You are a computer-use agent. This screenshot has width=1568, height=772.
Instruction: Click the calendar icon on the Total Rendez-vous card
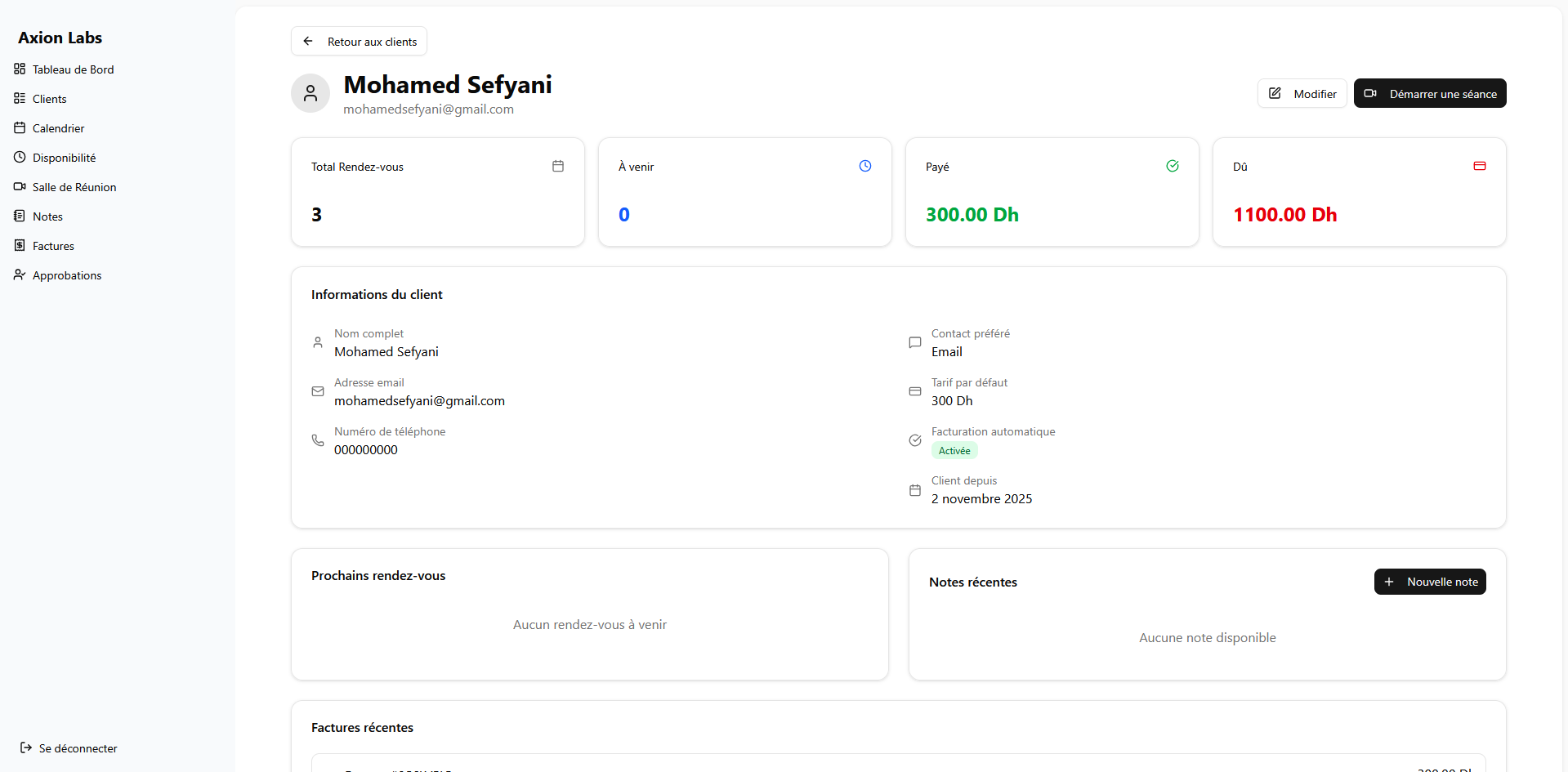click(x=557, y=165)
